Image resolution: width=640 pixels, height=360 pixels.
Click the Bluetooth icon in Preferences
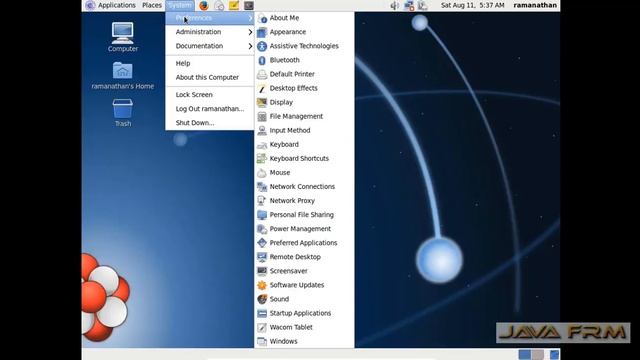click(262, 60)
